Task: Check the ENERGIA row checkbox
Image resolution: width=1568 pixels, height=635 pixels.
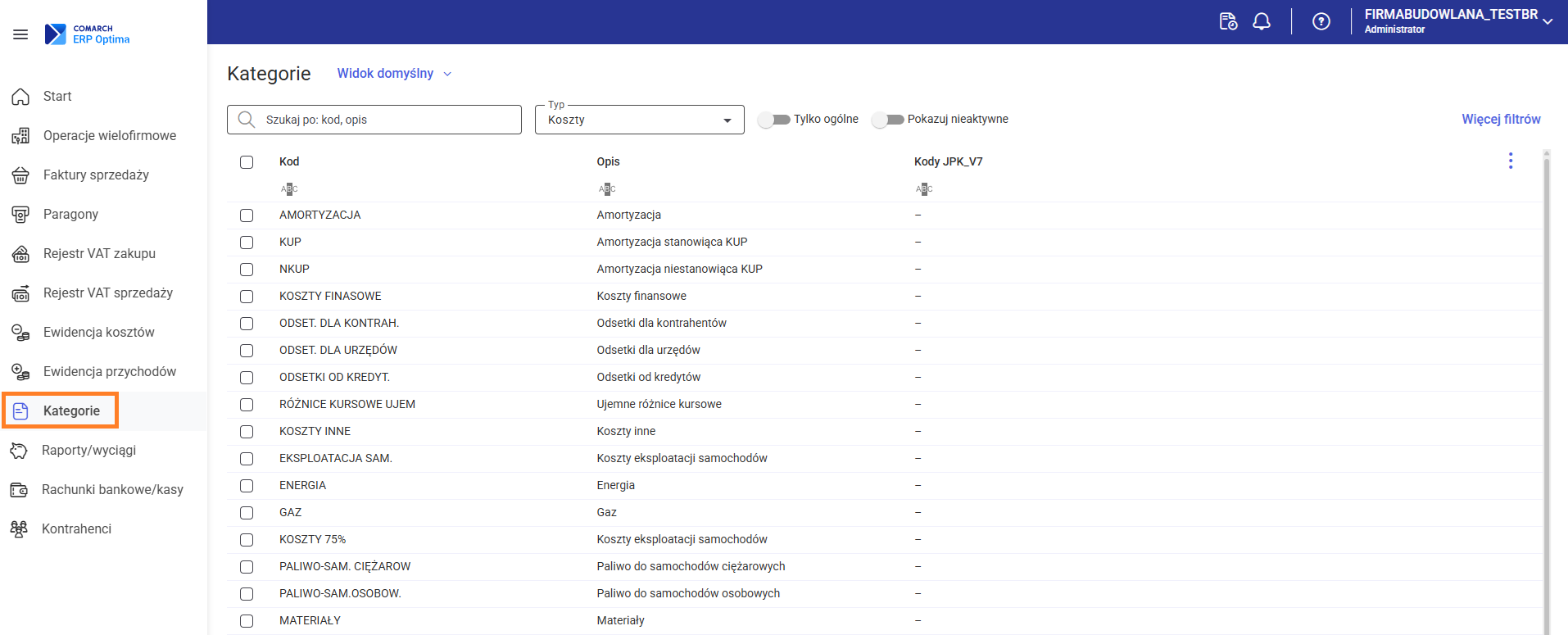Action: [247, 486]
